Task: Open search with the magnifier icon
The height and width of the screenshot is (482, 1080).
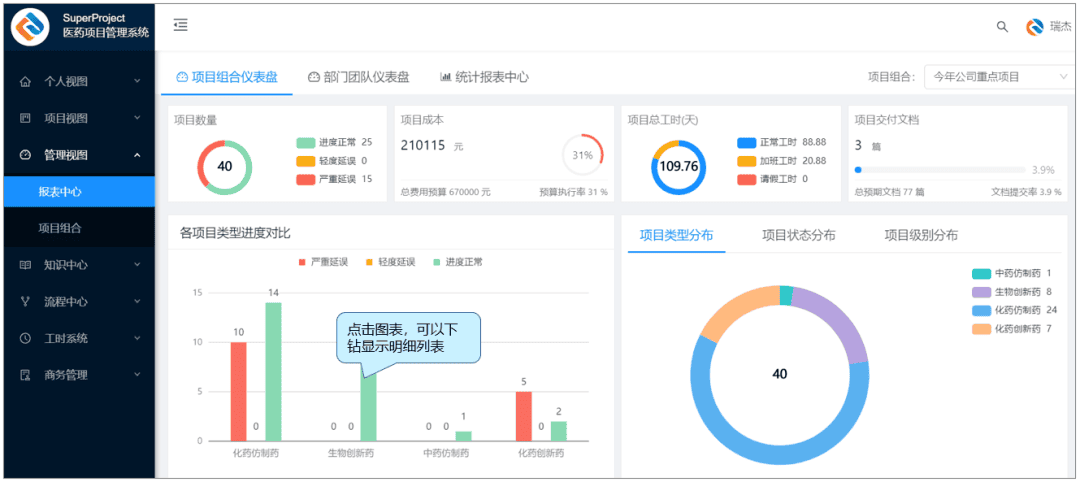Action: pyautogui.click(x=1002, y=27)
